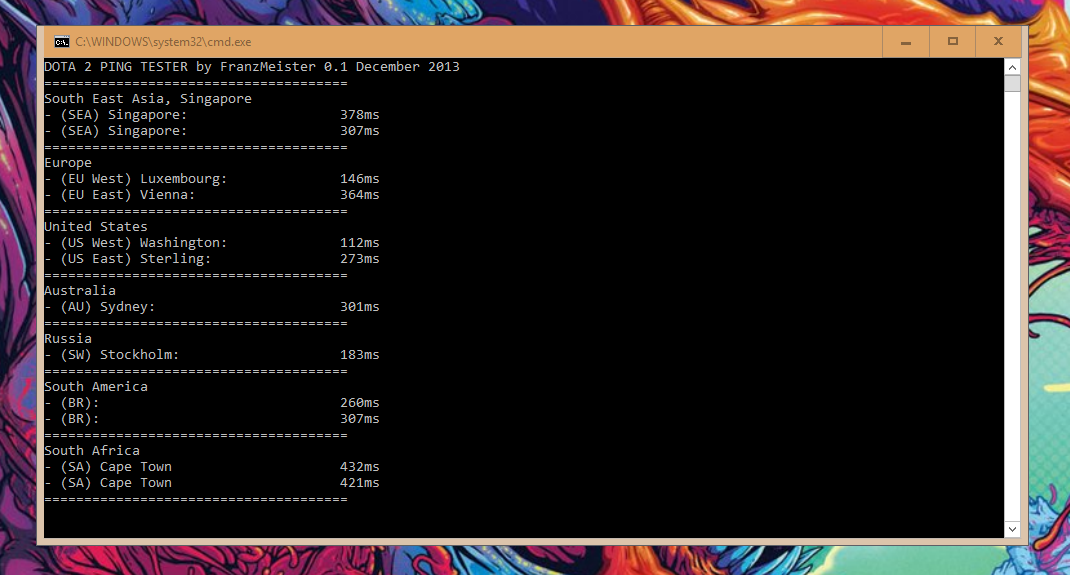Click the 260ms Brazil ping value
The width and height of the screenshot is (1070, 575).
[x=360, y=403]
